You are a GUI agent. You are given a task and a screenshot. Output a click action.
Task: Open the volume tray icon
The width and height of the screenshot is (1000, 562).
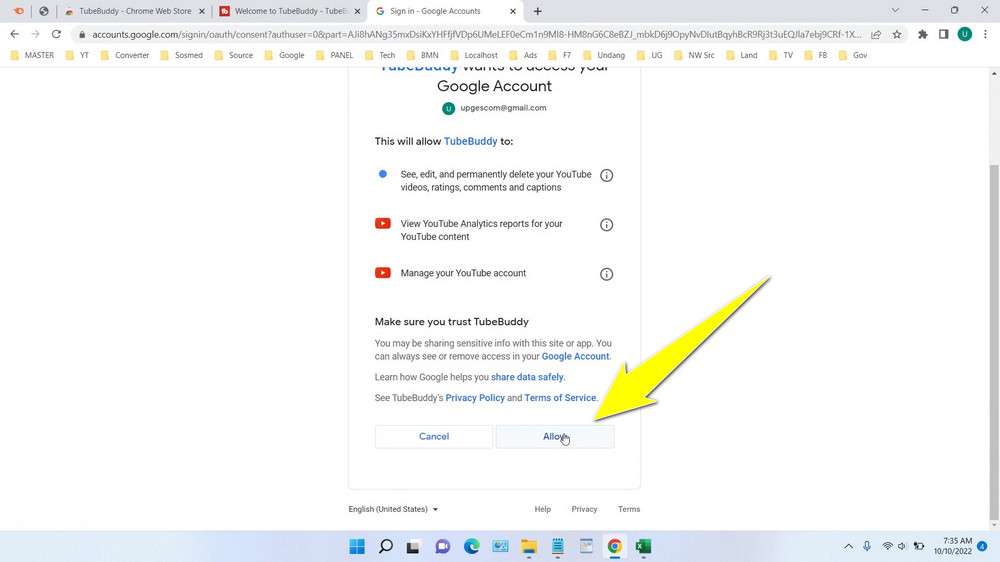pos(902,547)
